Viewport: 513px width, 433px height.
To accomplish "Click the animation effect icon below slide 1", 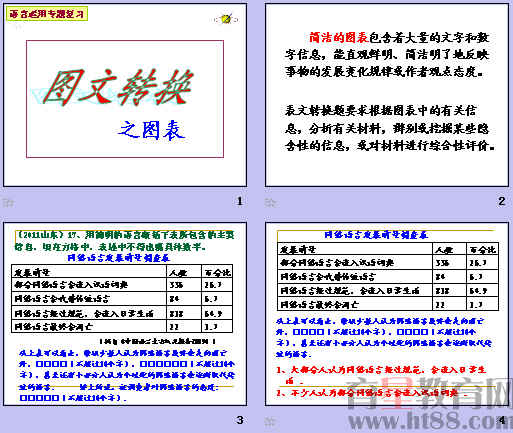I will point(8,202).
